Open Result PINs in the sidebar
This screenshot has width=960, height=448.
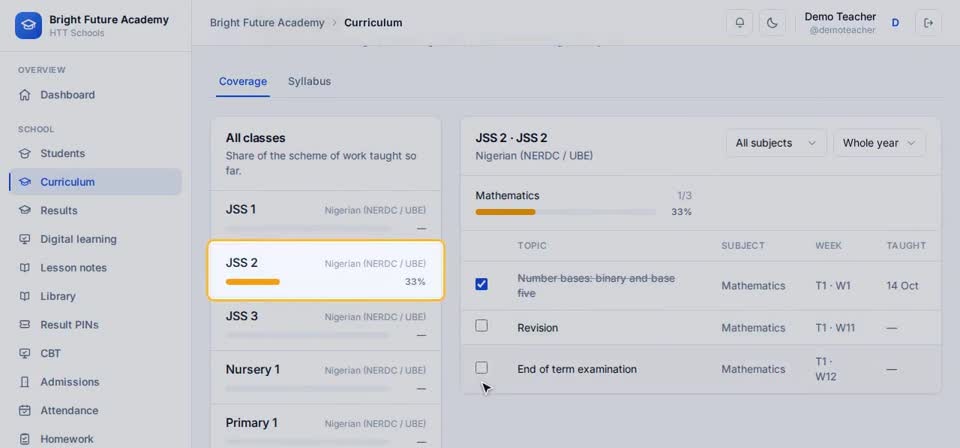(95, 324)
